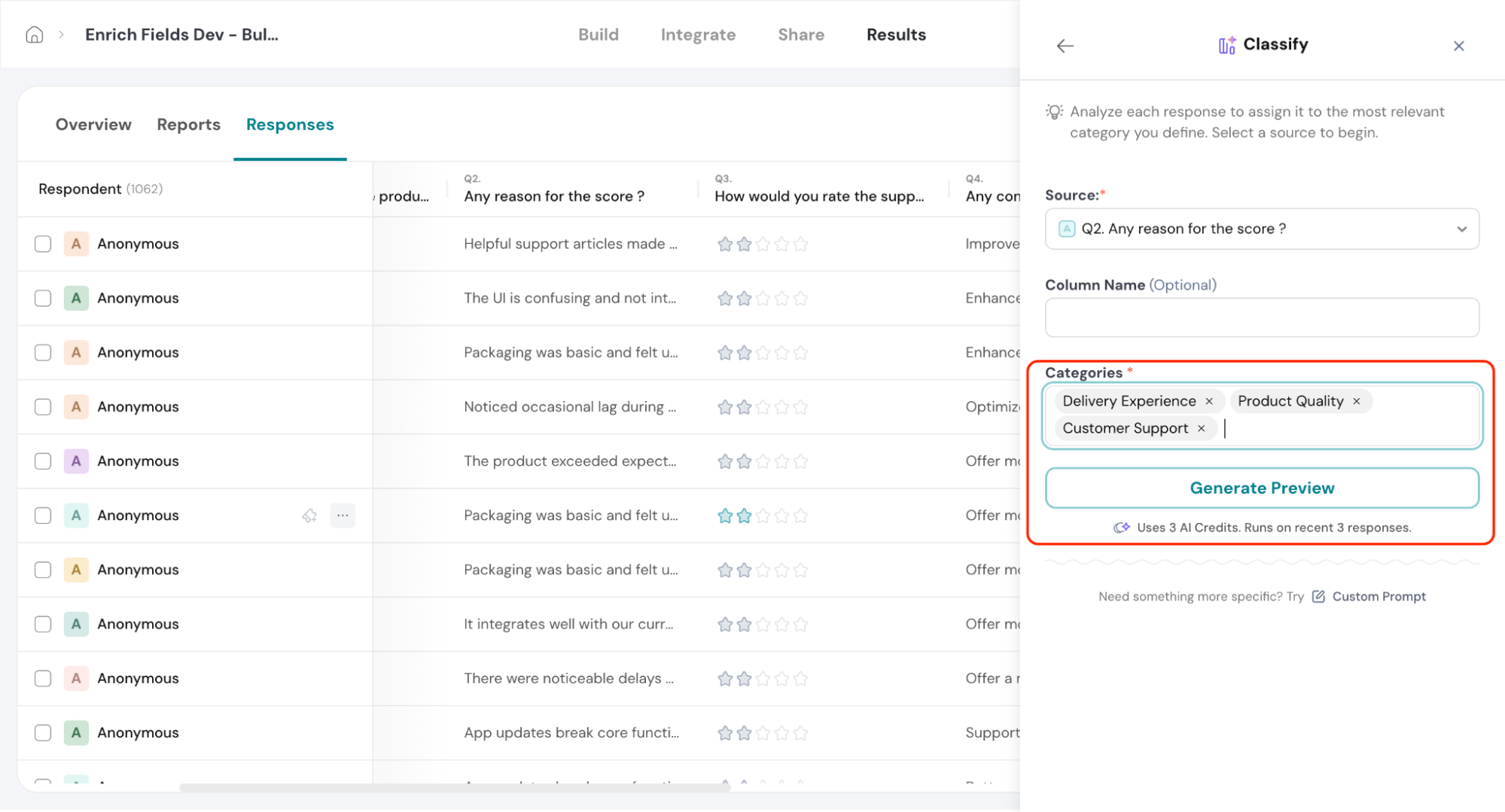Click the horizontal scrollbar under the table
The image size is (1505, 812).
click(x=454, y=787)
